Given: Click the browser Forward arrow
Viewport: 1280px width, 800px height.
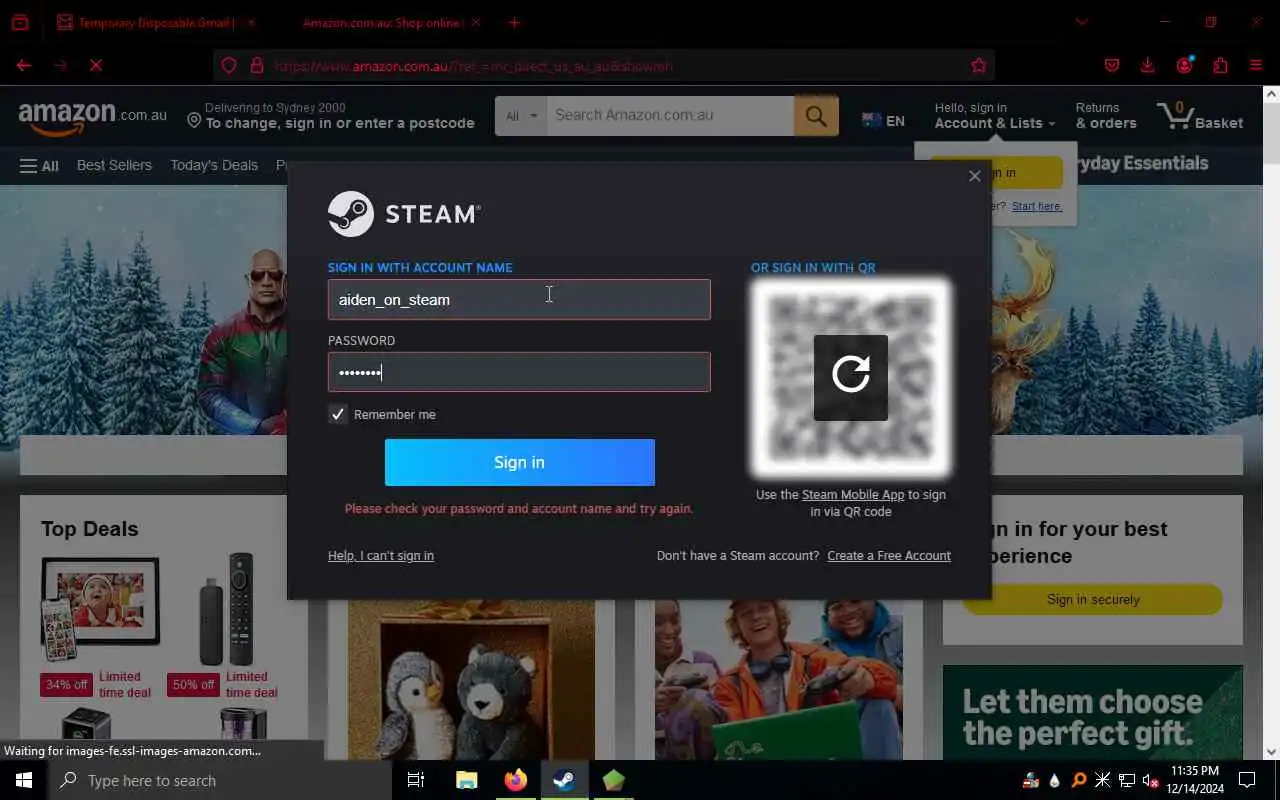Looking at the screenshot, I should (60, 65).
